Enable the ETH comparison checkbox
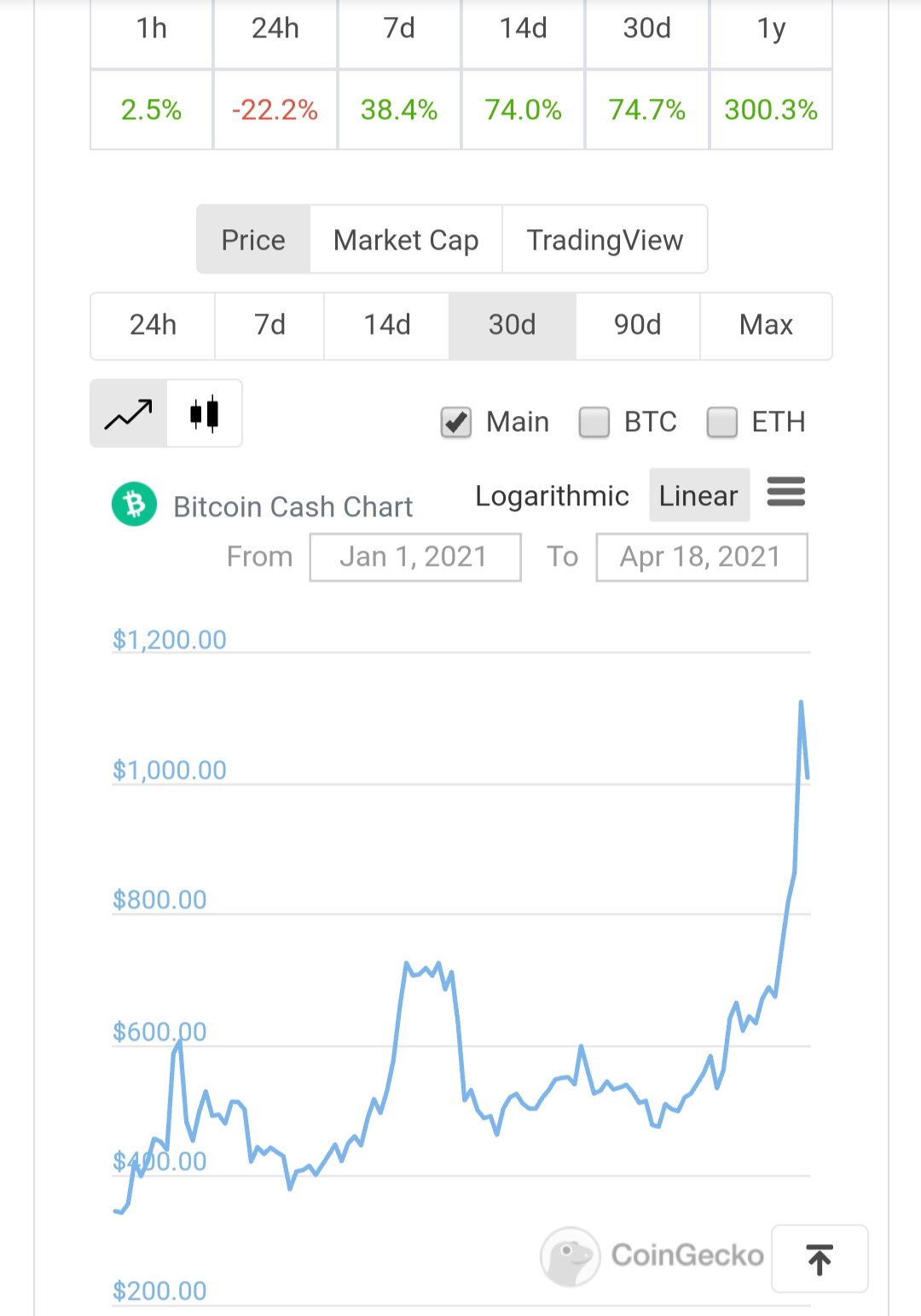 coord(722,422)
